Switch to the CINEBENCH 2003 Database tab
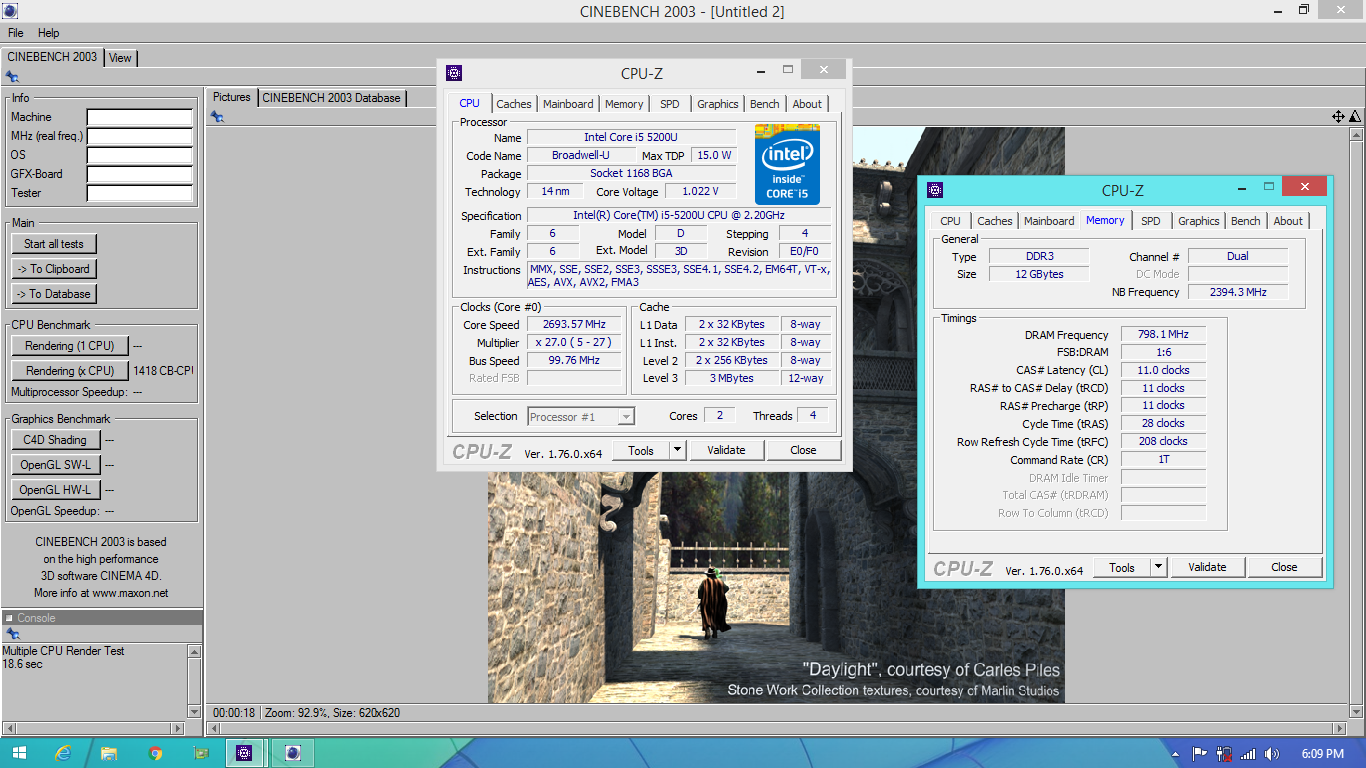Viewport: 1366px width, 768px height. click(331, 98)
